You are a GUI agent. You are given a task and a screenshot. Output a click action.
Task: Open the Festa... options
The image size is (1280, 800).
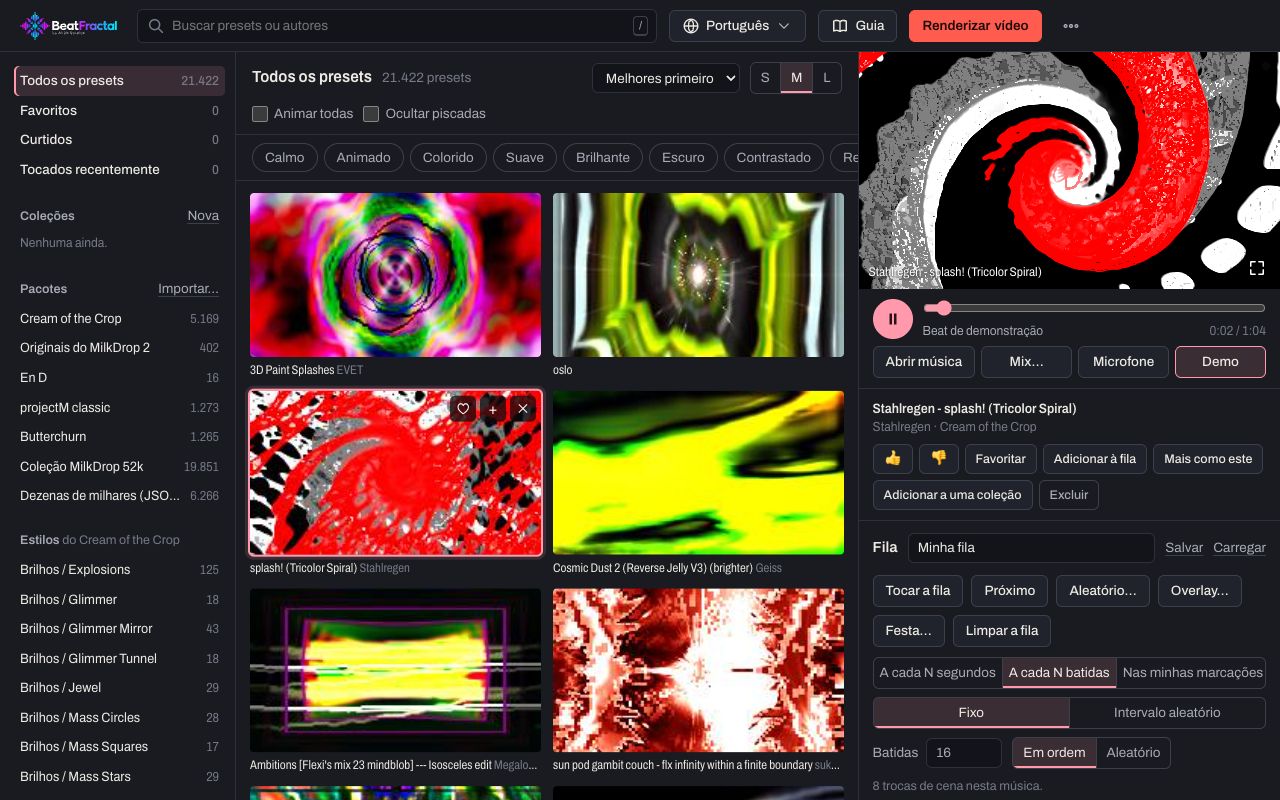(909, 631)
